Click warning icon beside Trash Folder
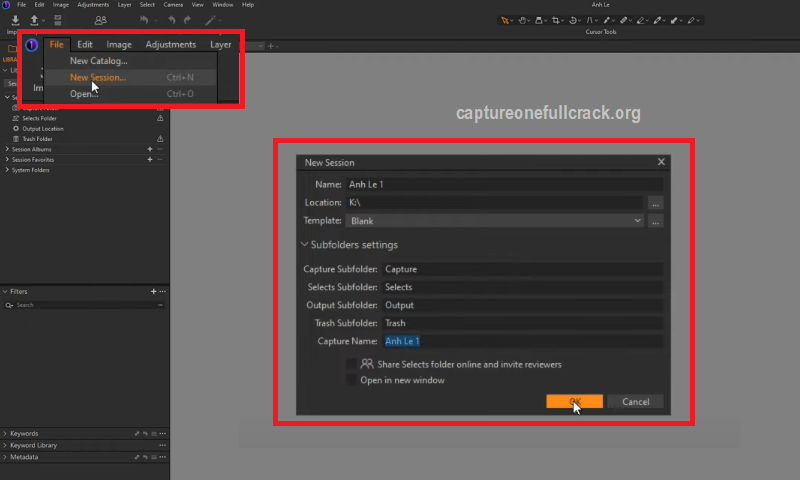Screen dimensions: 800x480 160,139
